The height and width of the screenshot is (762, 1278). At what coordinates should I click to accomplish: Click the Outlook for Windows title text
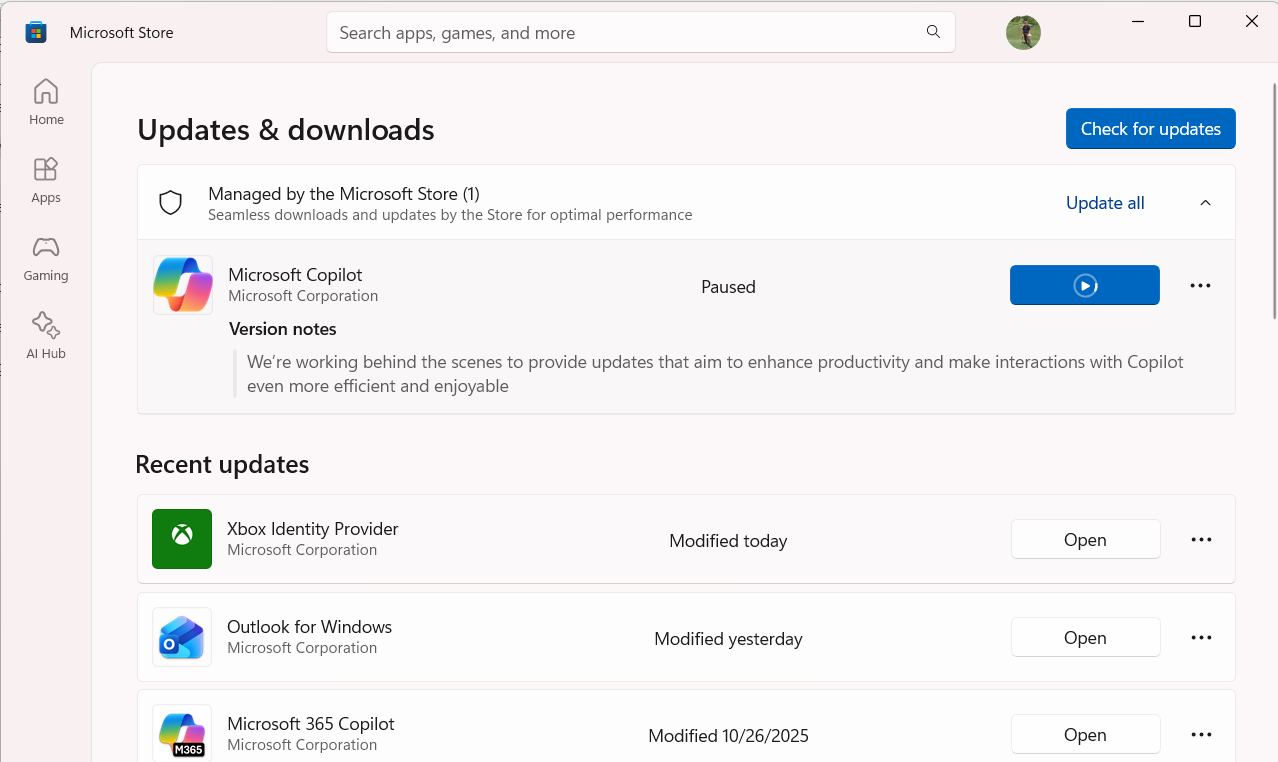tap(309, 627)
